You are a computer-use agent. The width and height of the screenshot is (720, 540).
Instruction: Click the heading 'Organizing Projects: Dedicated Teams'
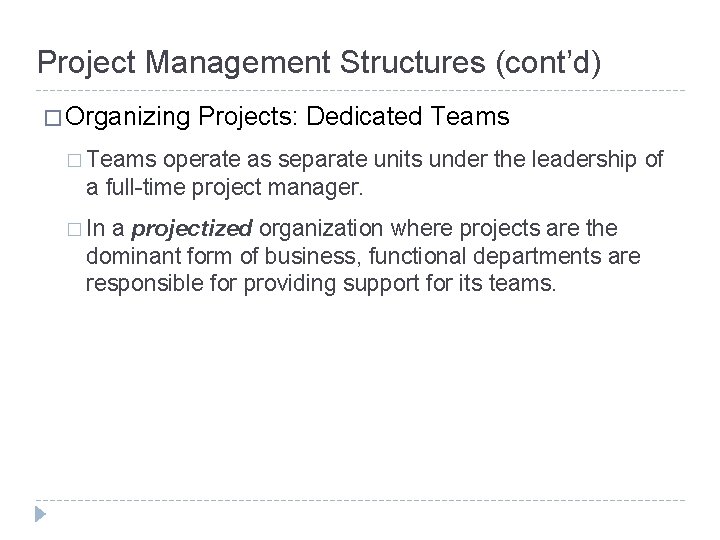(287, 117)
